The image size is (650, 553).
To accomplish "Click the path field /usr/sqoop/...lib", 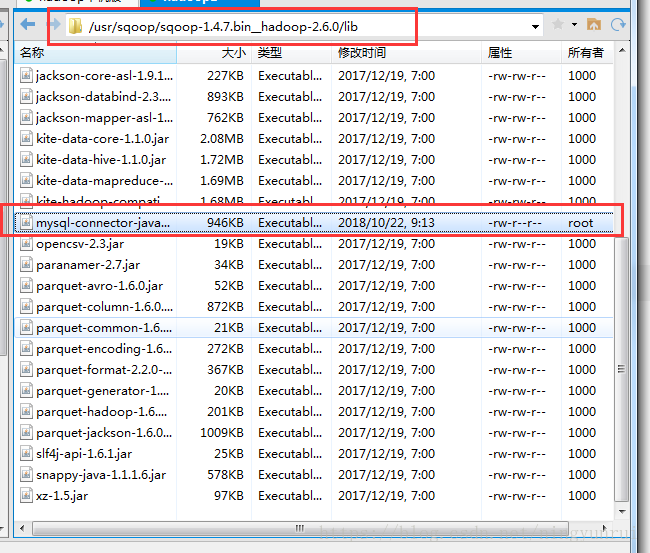I will click(305, 27).
